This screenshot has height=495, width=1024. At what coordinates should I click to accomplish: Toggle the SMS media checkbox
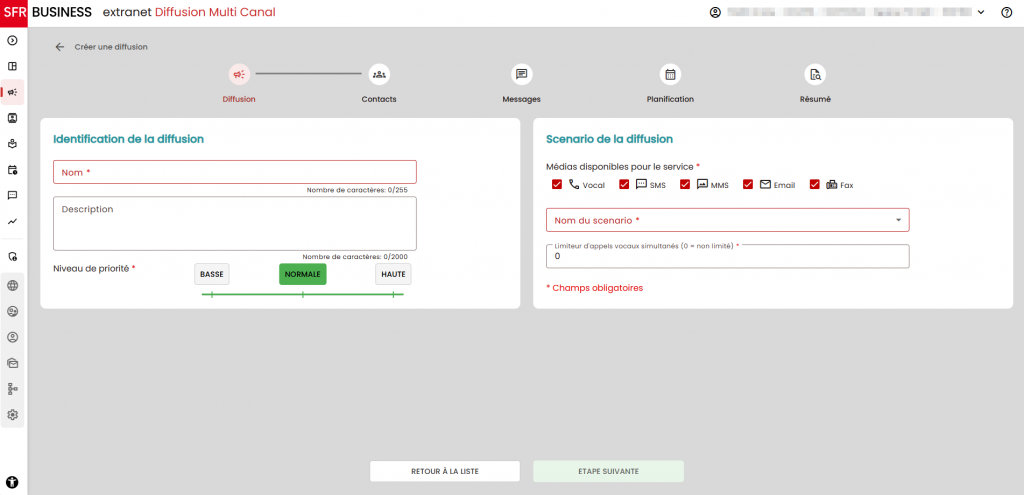(x=624, y=185)
